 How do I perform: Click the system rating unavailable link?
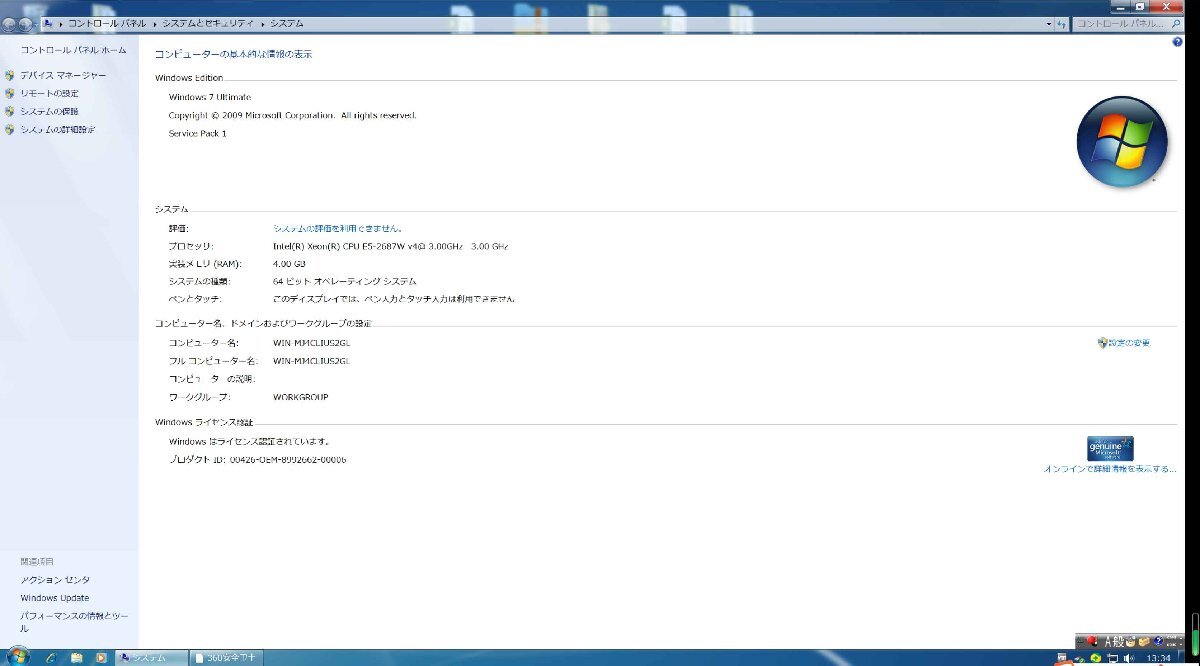pyautogui.click(x=338, y=228)
